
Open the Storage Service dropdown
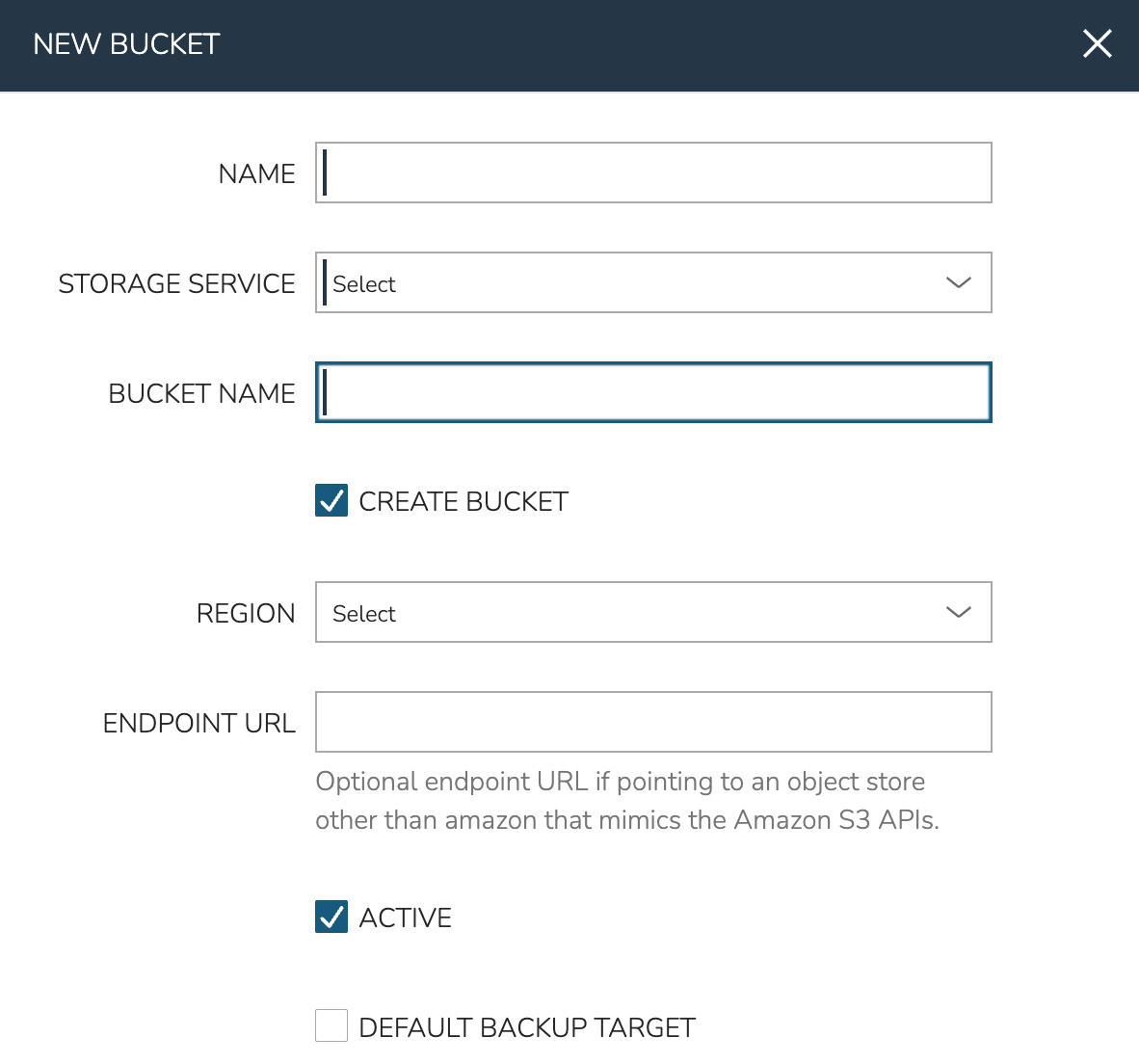[636, 283]
